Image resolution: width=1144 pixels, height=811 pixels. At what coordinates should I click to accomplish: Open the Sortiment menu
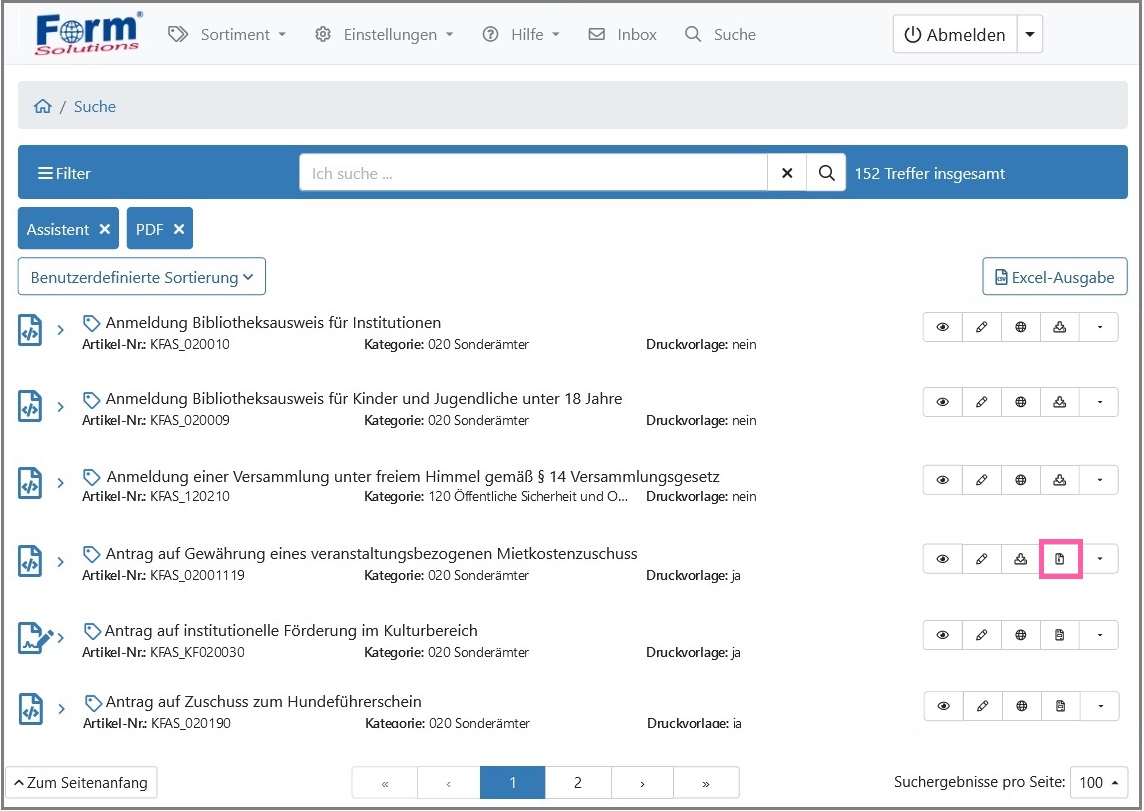point(228,34)
